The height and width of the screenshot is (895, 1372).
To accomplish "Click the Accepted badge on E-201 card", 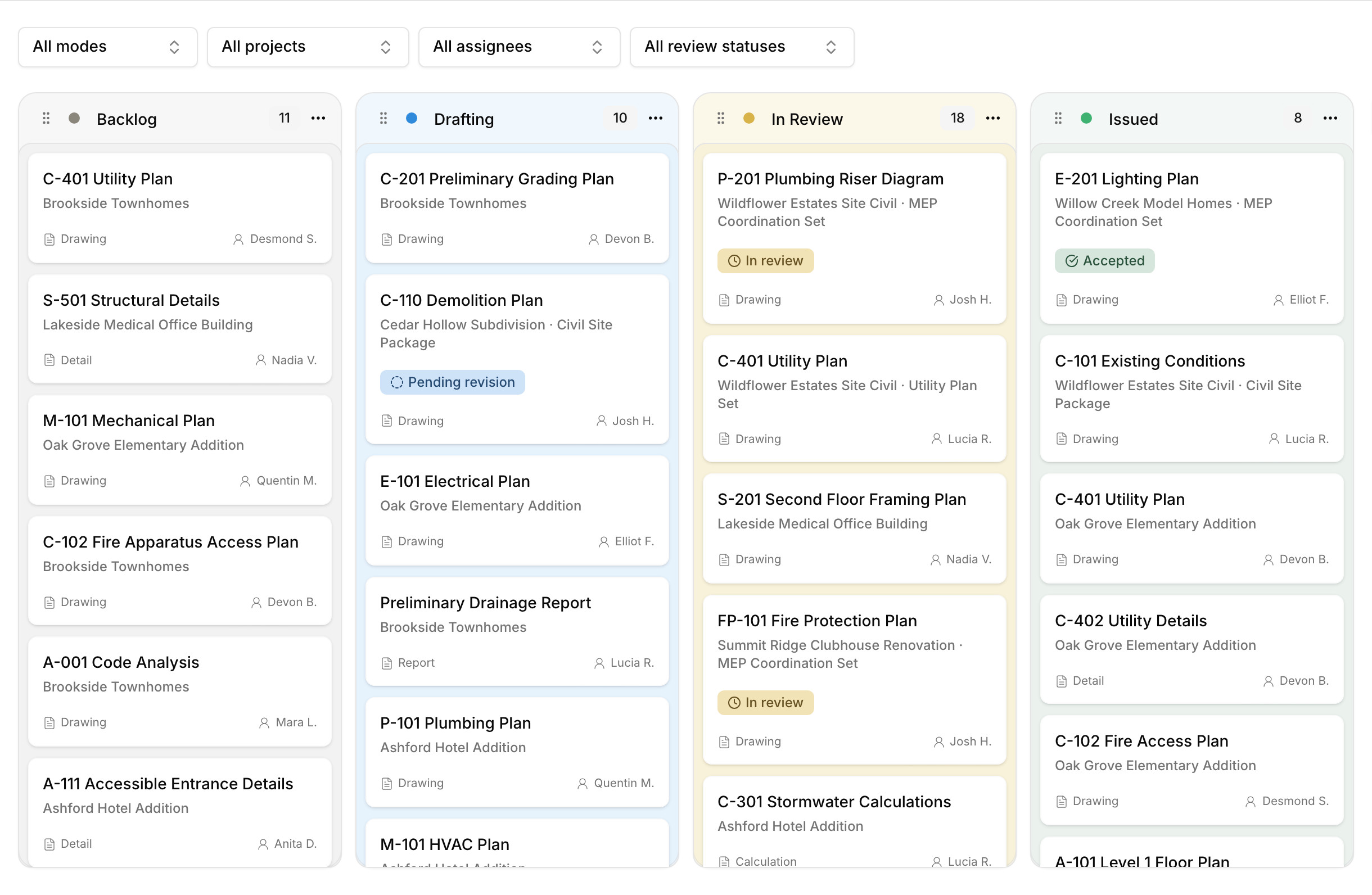I will (1104, 261).
